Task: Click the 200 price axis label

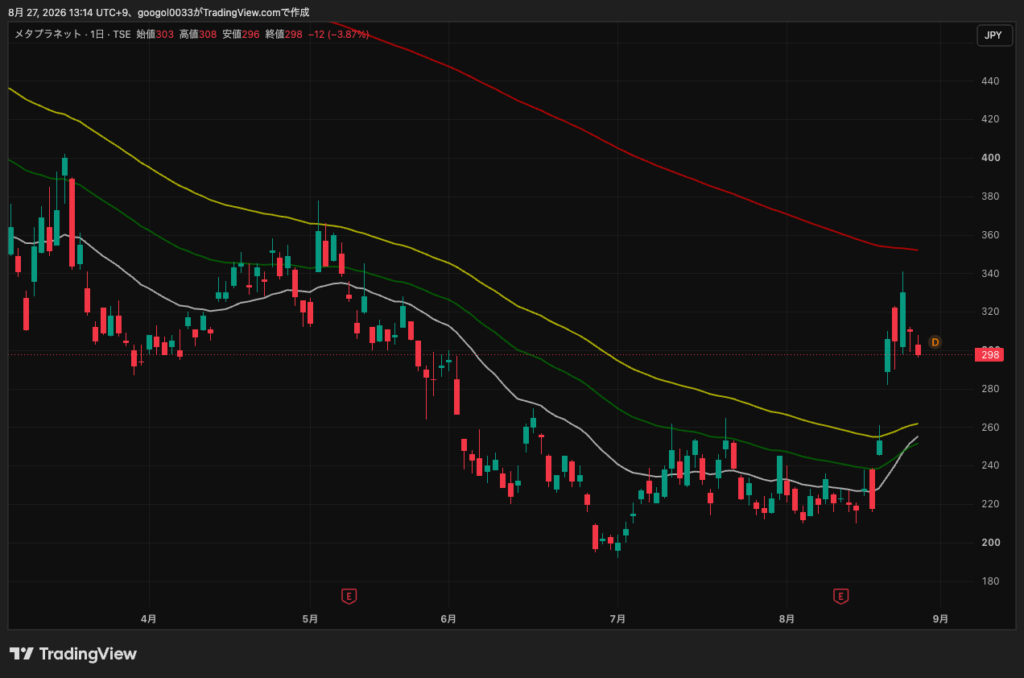Action: [x=990, y=542]
